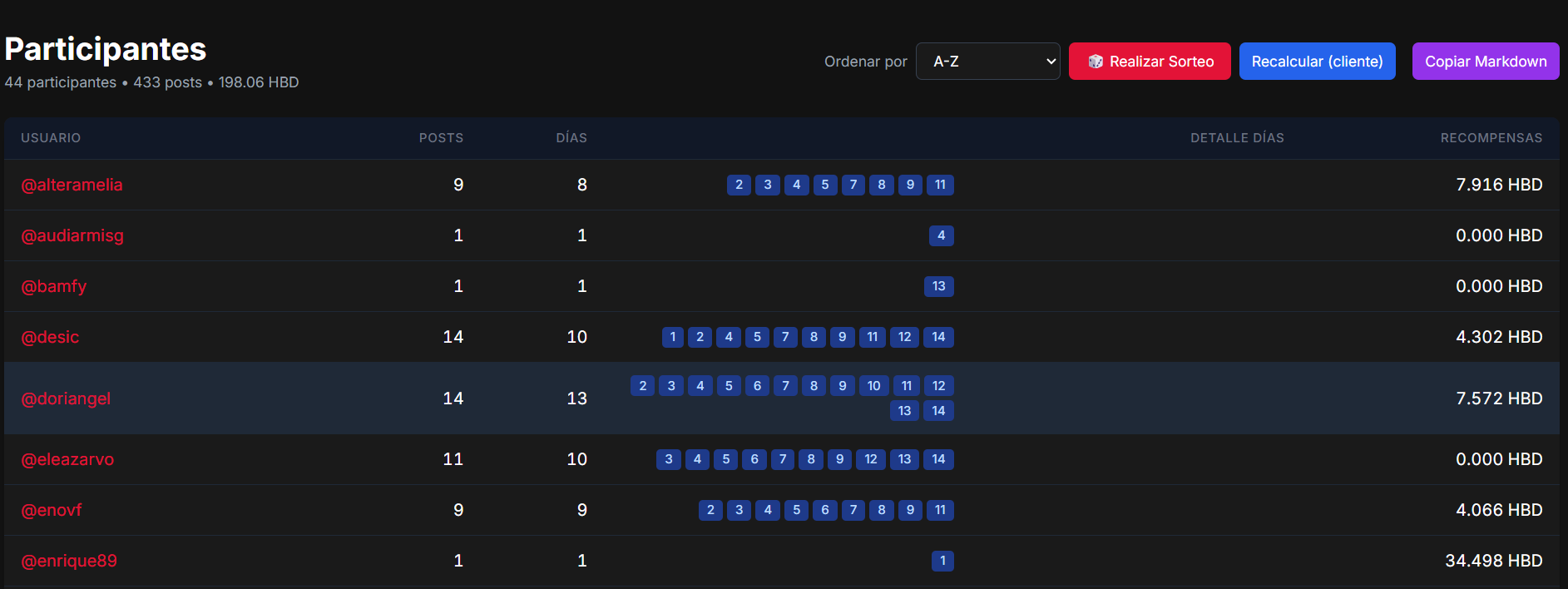Click day 1 badge in @enrique89 row

click(x=942, y=561)
